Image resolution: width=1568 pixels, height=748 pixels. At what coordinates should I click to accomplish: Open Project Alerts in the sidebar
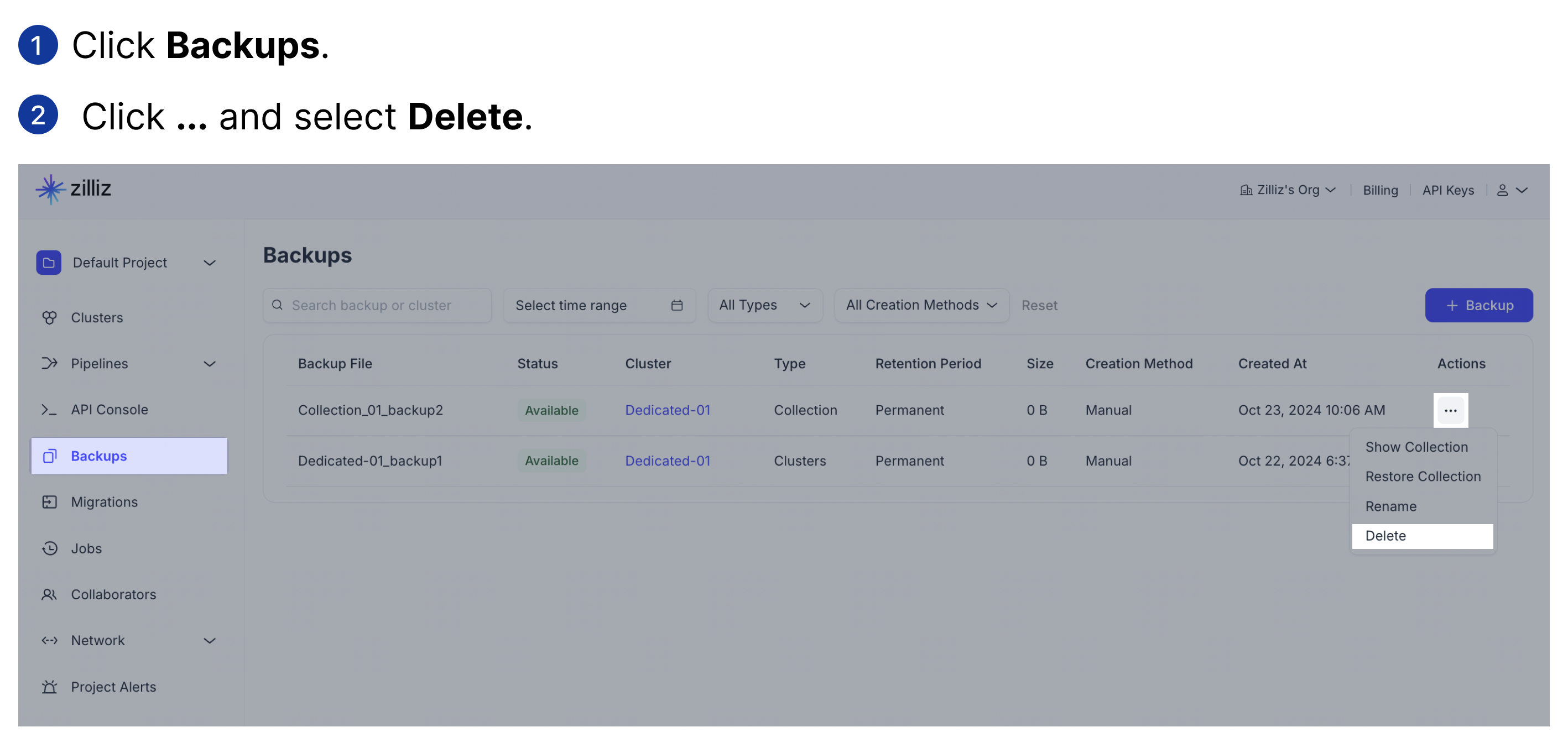129,687
